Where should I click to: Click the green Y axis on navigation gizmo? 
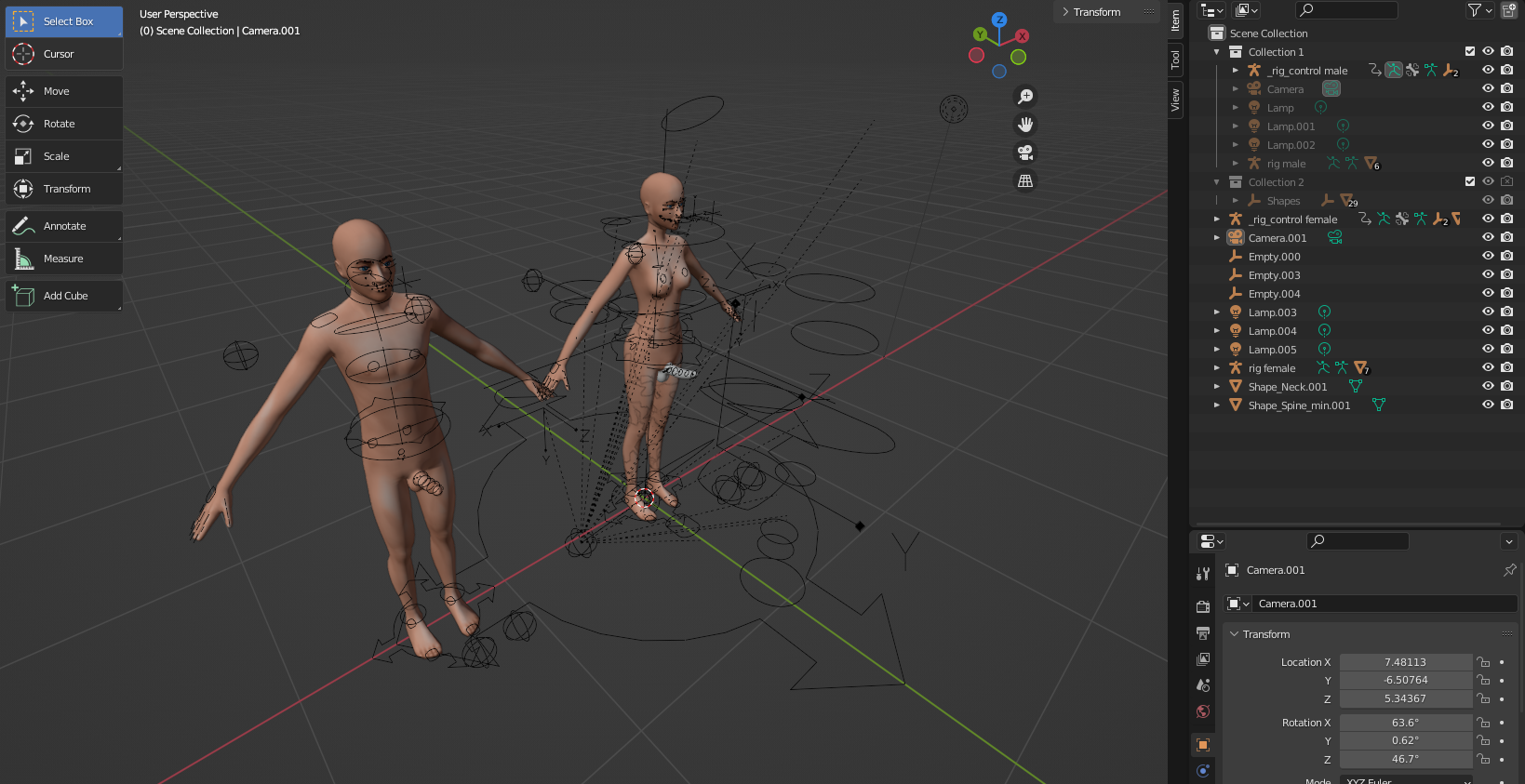click(980, 34)
